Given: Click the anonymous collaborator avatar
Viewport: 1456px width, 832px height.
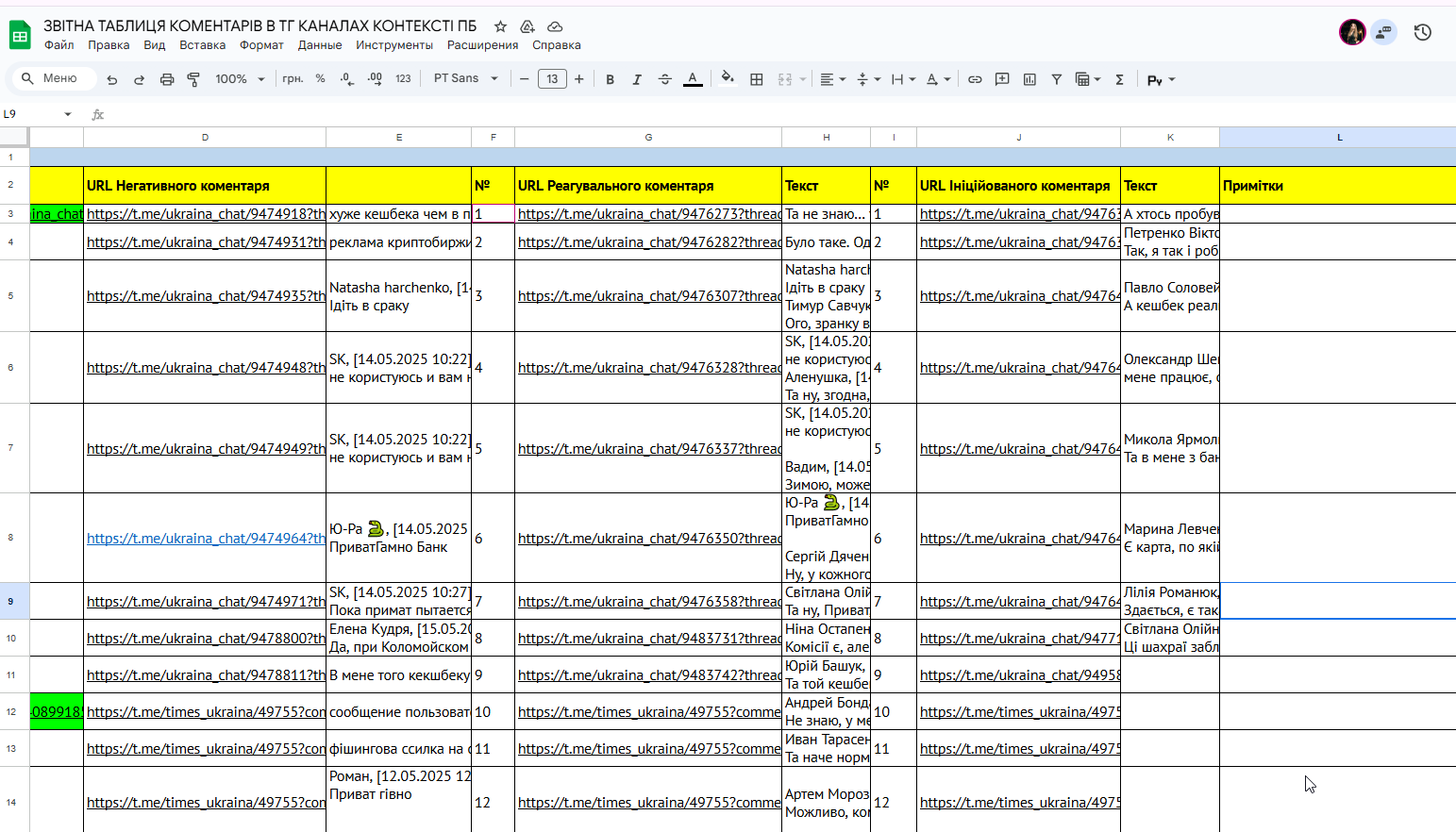Looking at the screenshot, I should pos(1384,32).
